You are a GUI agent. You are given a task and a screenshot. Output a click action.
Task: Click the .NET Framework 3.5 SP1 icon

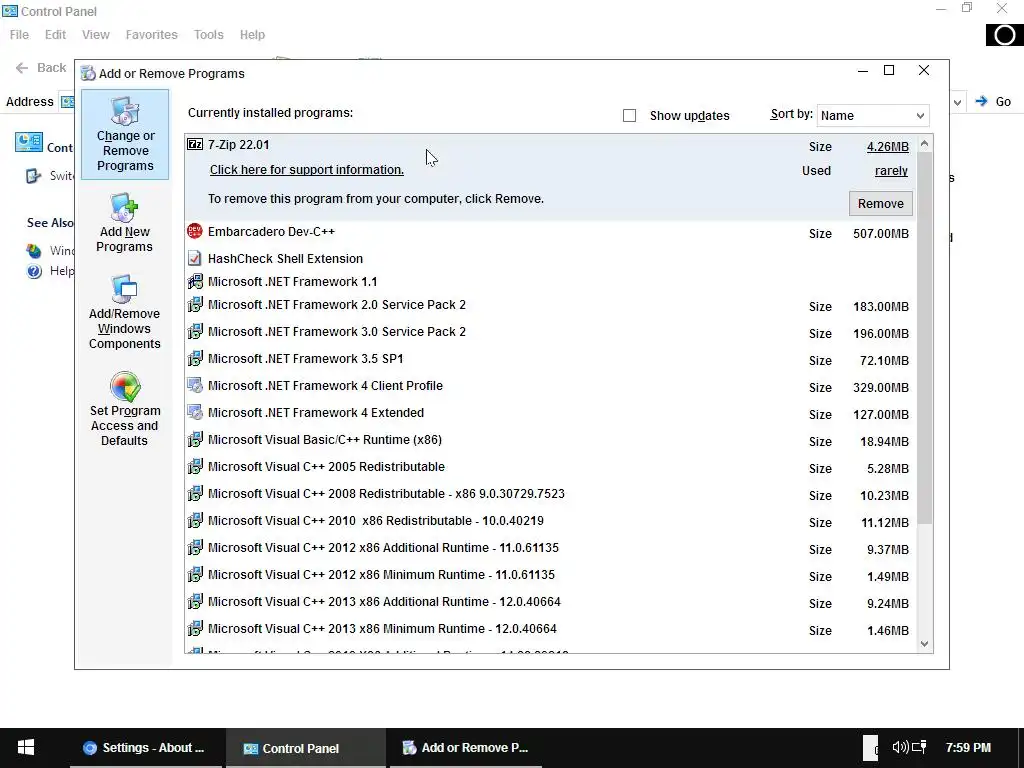point(195,359)
